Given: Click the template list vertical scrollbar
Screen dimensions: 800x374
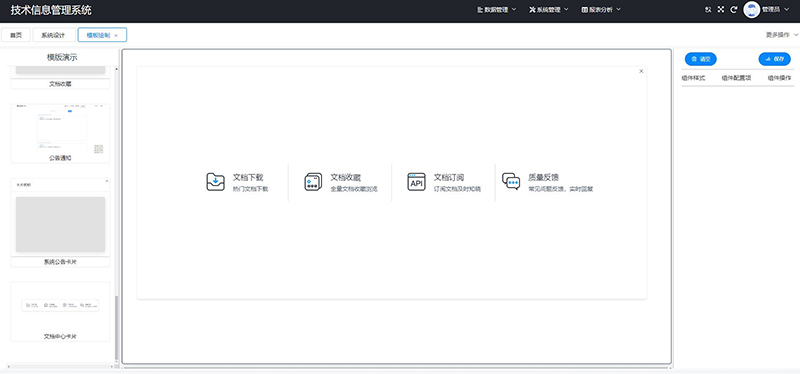Looking at the screenshot, I should [x=116, y=327].
